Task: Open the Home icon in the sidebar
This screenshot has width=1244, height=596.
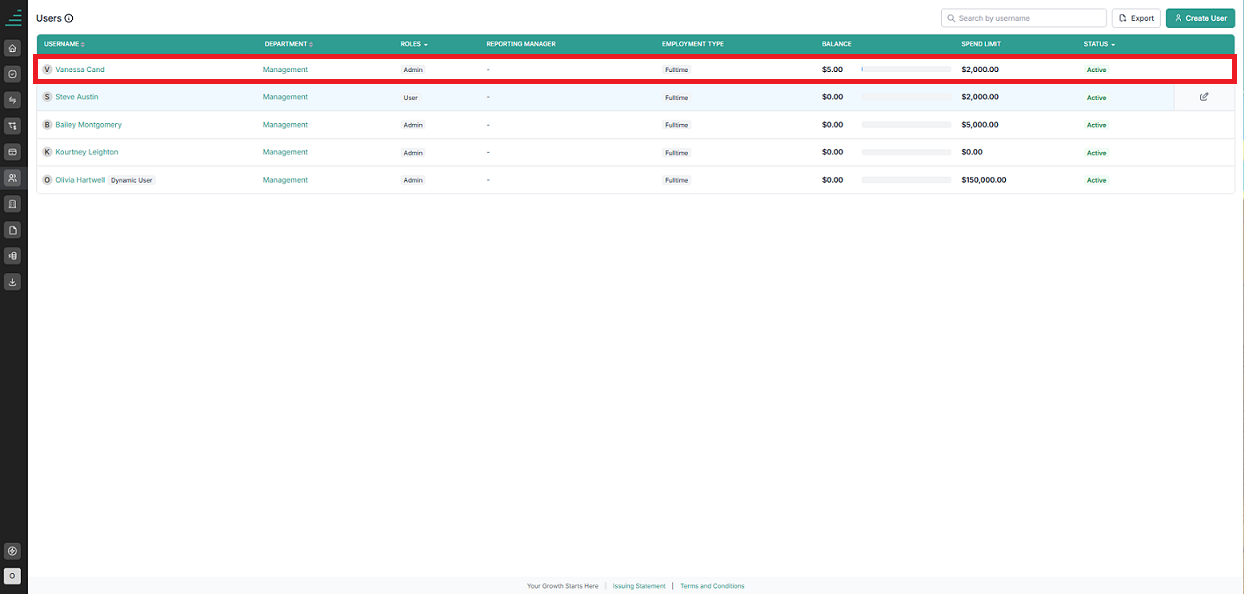Action: (x=12, y=48)
